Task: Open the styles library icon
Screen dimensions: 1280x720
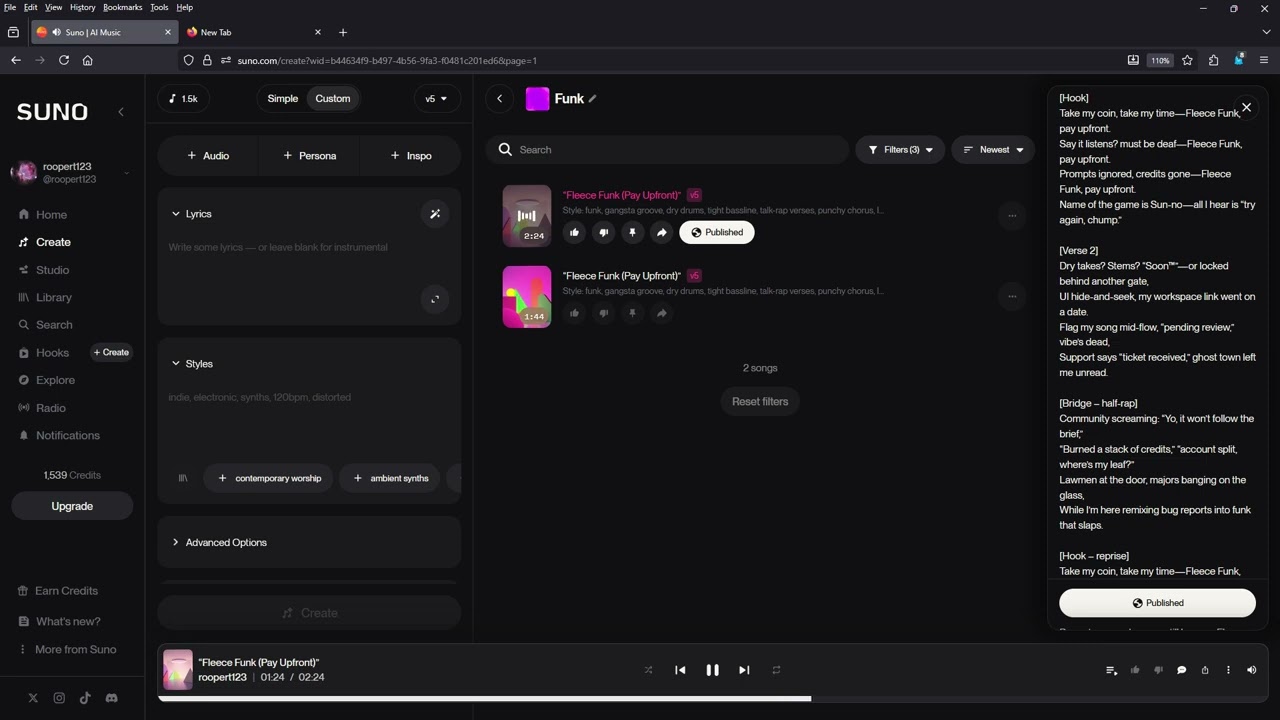Action: pos(183,478)
